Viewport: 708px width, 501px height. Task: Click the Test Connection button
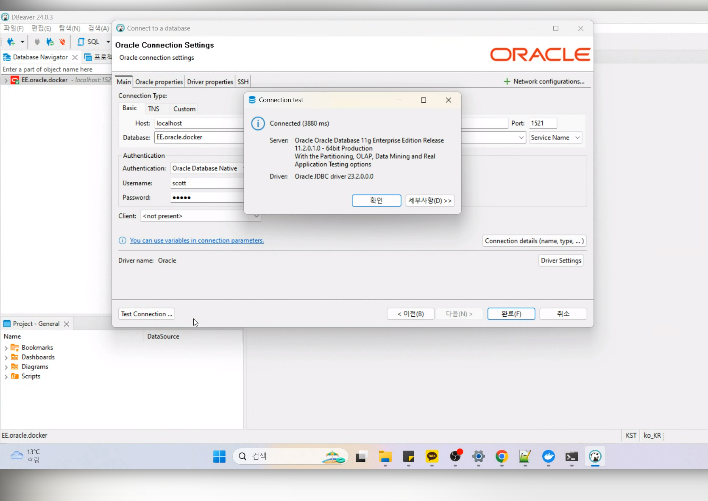(146, 314)
